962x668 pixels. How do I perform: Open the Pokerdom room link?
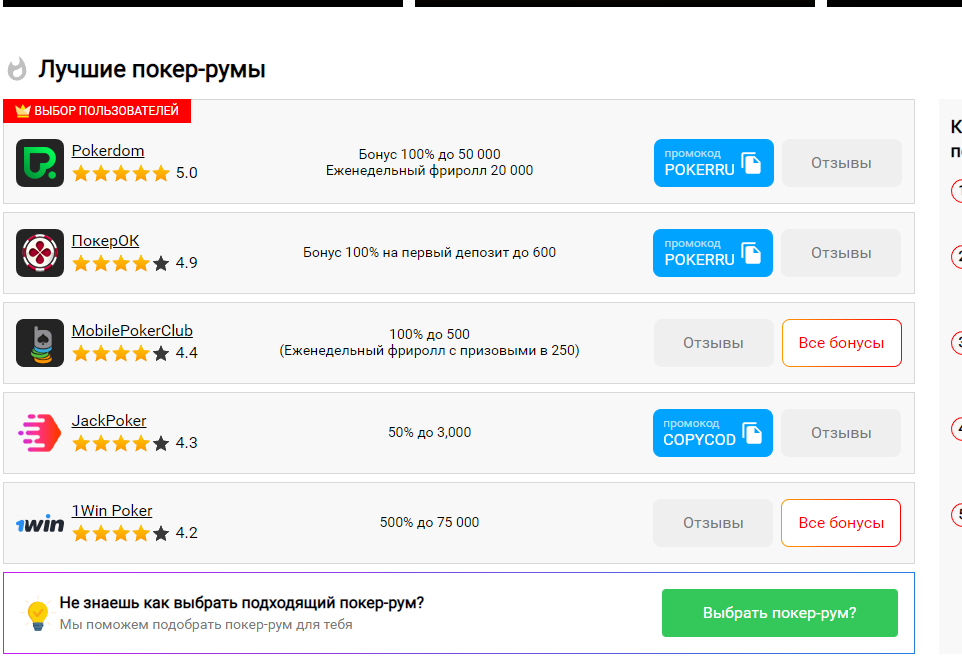click(x=108, y=151)
